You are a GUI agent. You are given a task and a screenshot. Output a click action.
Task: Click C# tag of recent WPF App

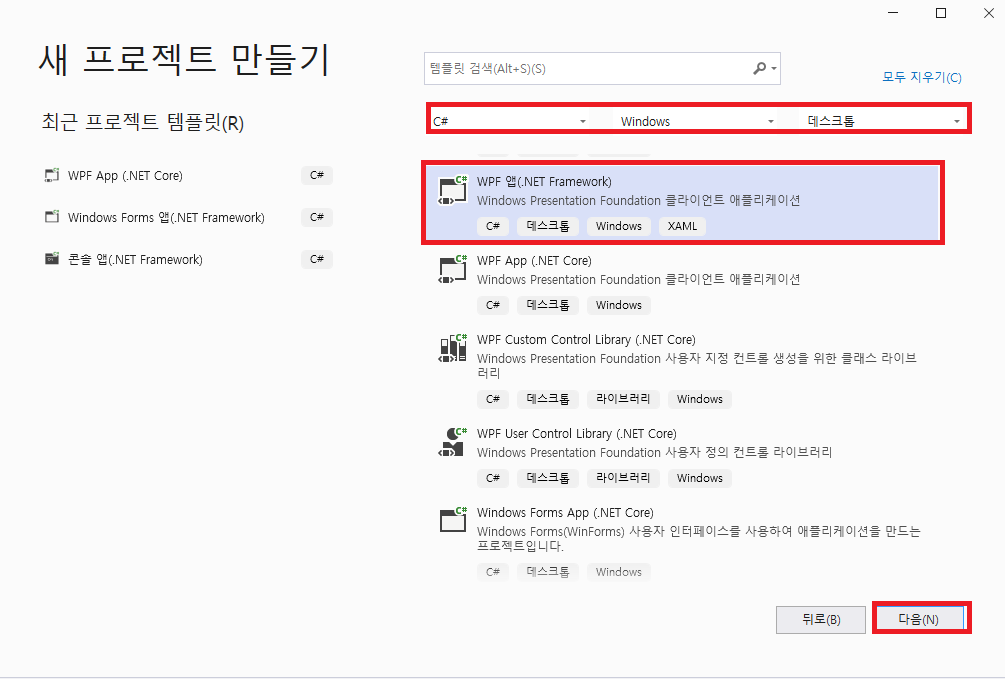(x=317, y=175)
